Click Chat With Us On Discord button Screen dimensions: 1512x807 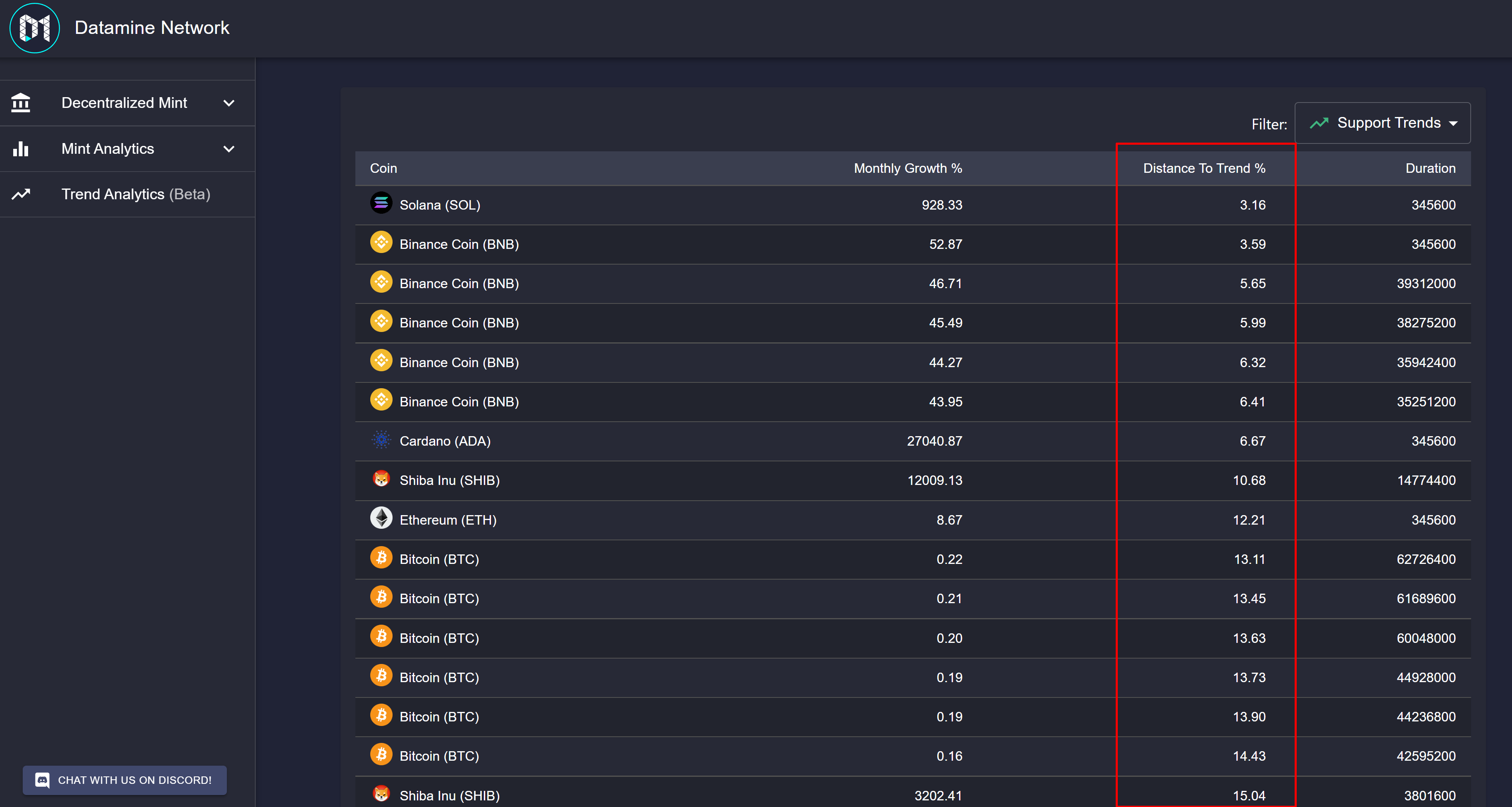click(x=124, y=780)
